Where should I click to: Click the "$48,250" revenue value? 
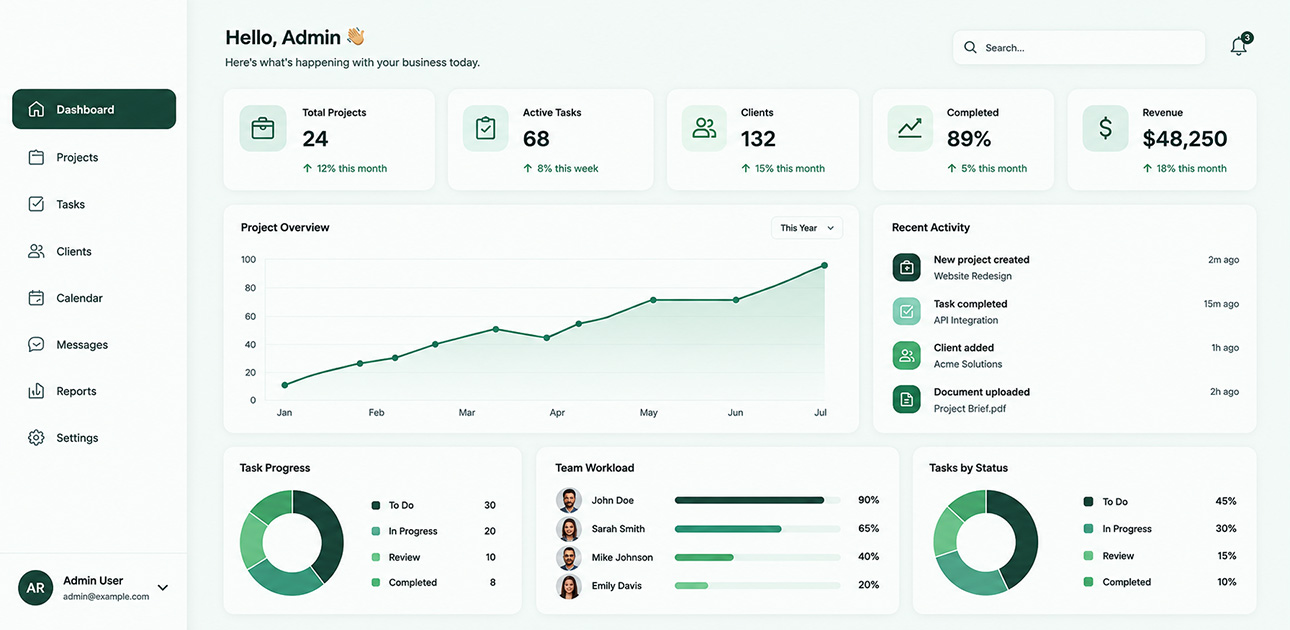(1185, 139)
